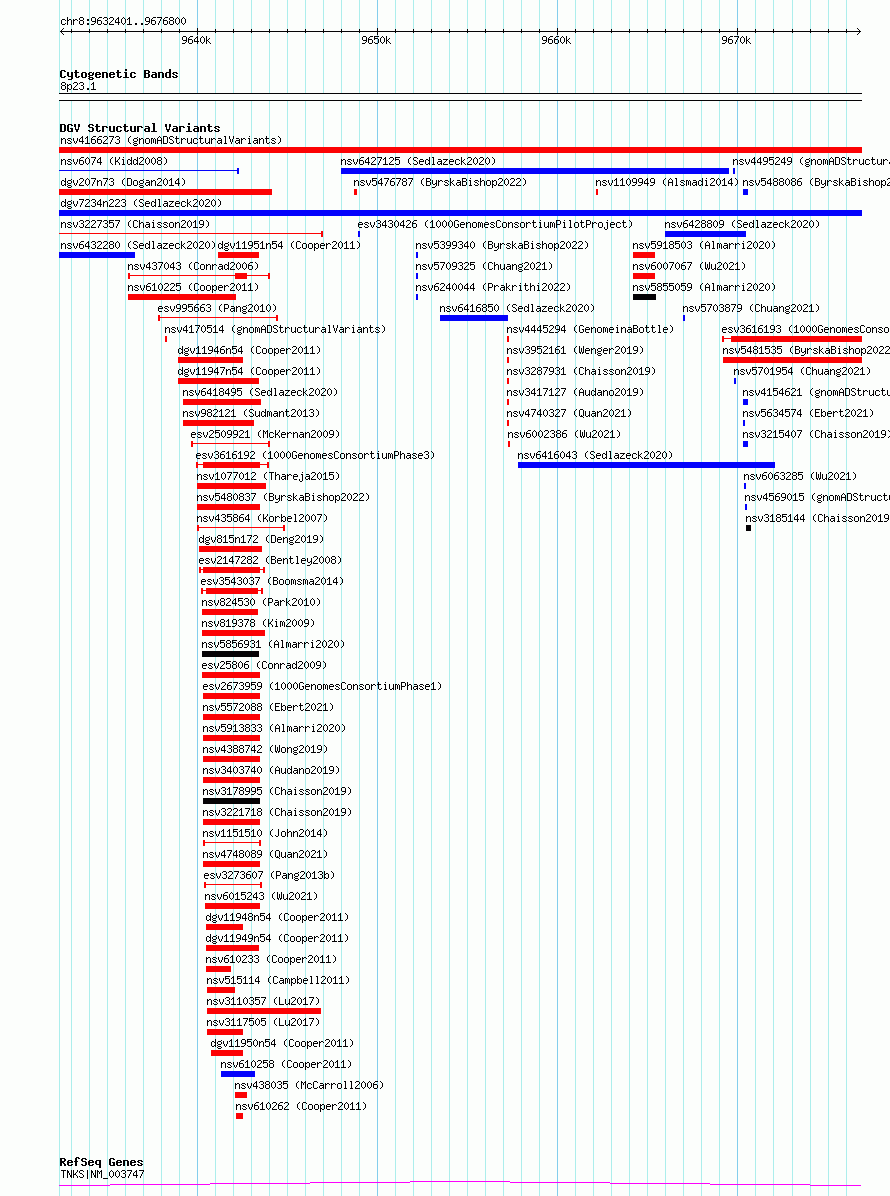The width and height of the screenshot is (890, 1196).
Task: Open nsv610225 (Cooper2011) variant
Action: [x=193, y=288]
